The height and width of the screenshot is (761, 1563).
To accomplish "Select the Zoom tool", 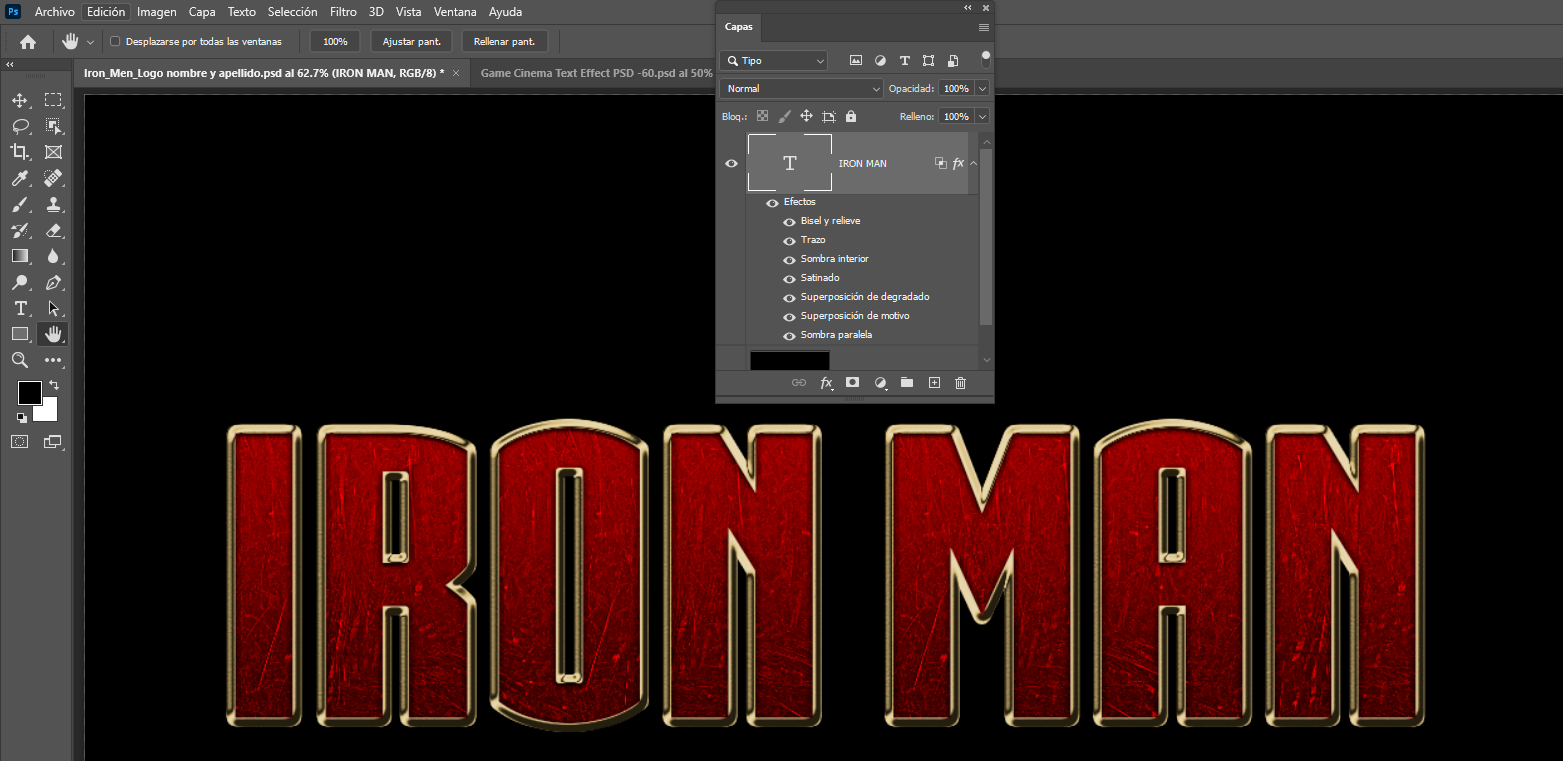I will 20,360.
